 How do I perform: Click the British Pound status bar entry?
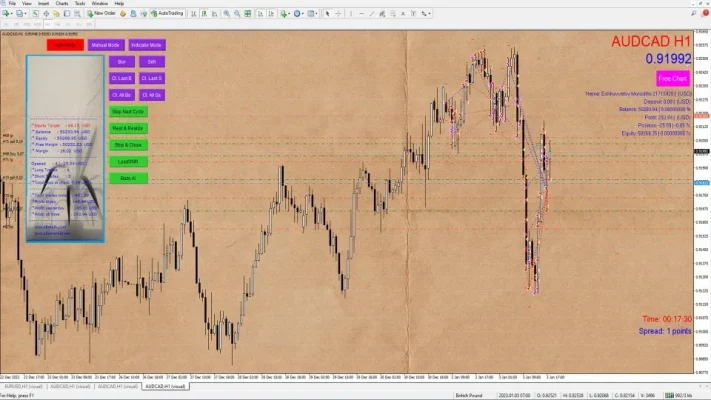click(x=469, y=395)
